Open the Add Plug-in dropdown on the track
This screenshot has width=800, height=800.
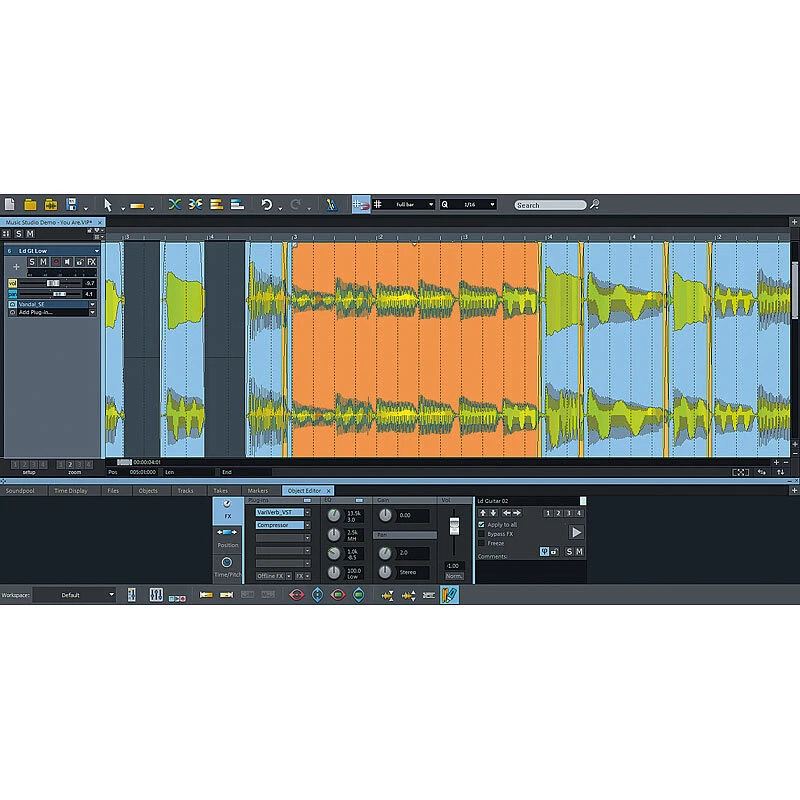coord(91,312)
